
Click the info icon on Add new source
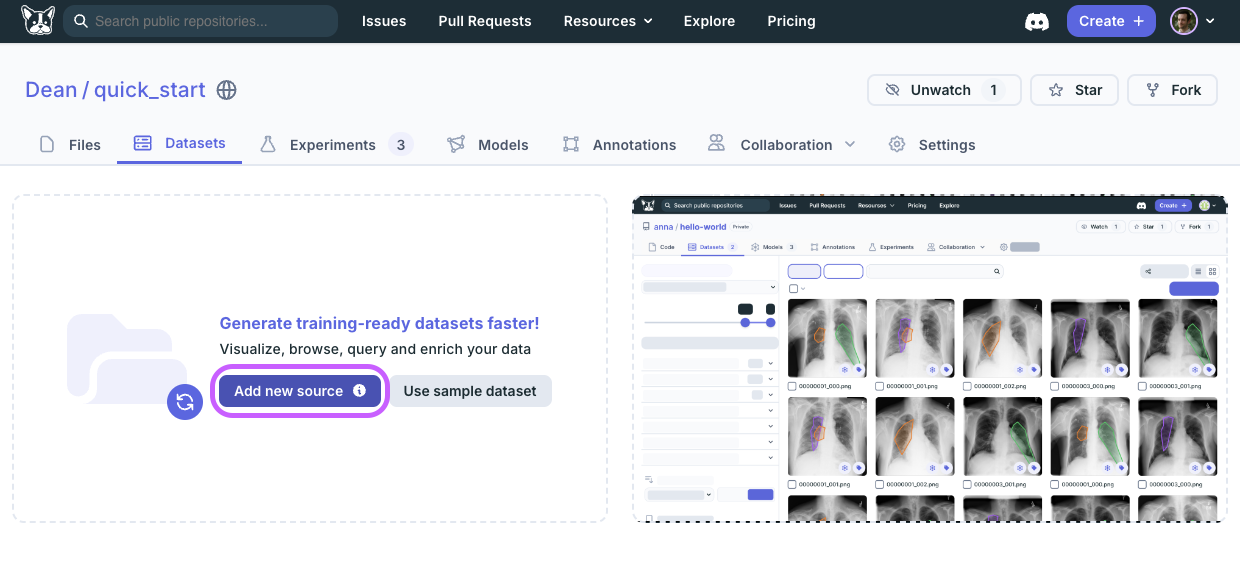click(x=359, y=391)
